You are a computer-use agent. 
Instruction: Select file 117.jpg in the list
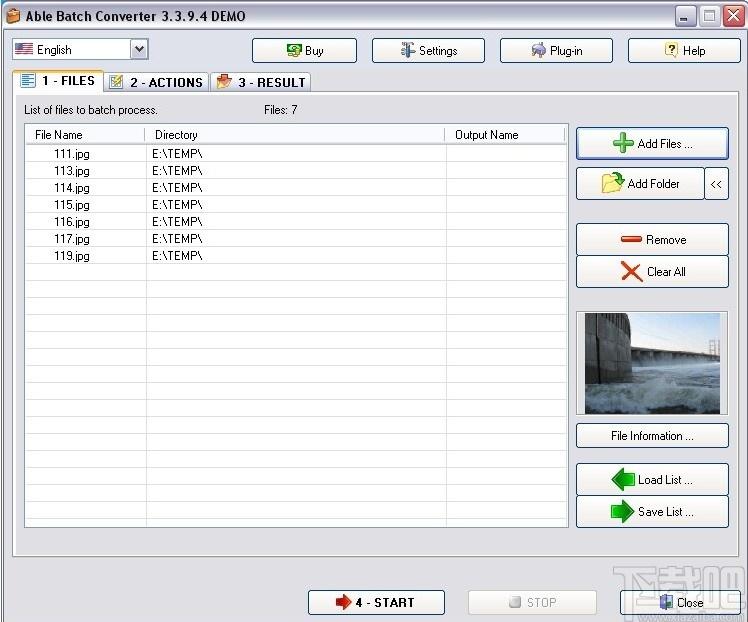pos(72,238)
